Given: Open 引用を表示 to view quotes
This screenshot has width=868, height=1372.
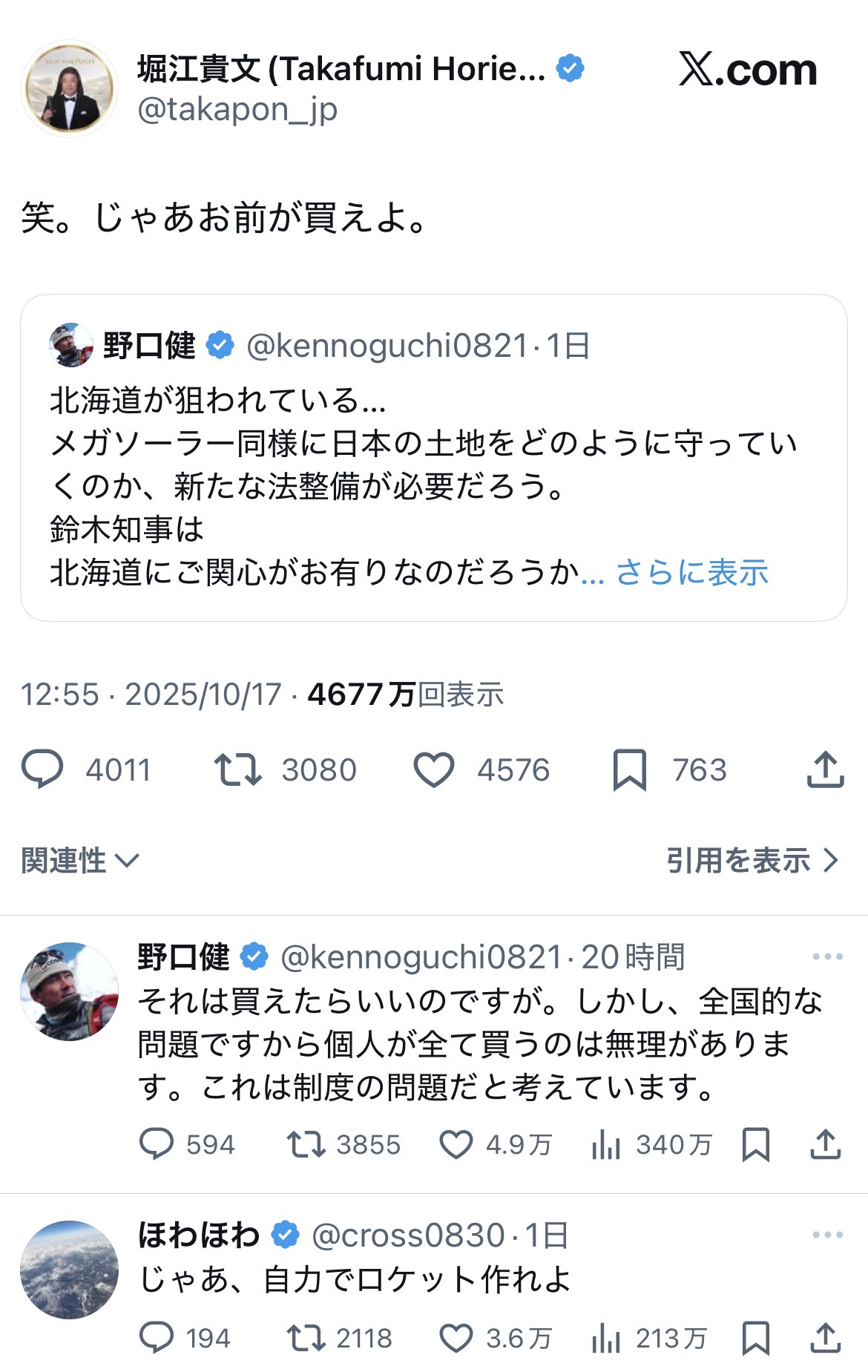Looking at the screenshot, I should click(x=752, y=861).
